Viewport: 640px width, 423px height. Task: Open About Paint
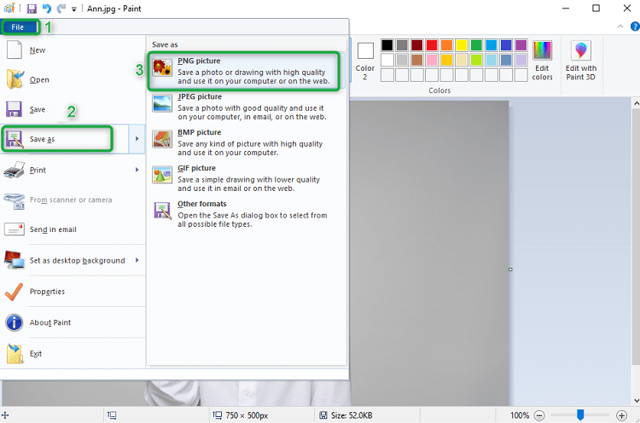tap(73, 323)
